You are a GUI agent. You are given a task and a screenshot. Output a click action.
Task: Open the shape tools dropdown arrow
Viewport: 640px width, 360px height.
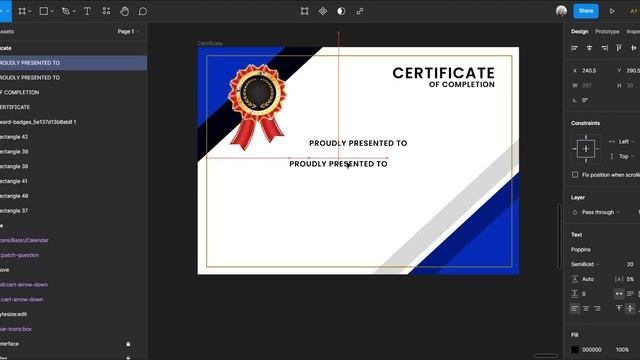[x=52, y=11]
